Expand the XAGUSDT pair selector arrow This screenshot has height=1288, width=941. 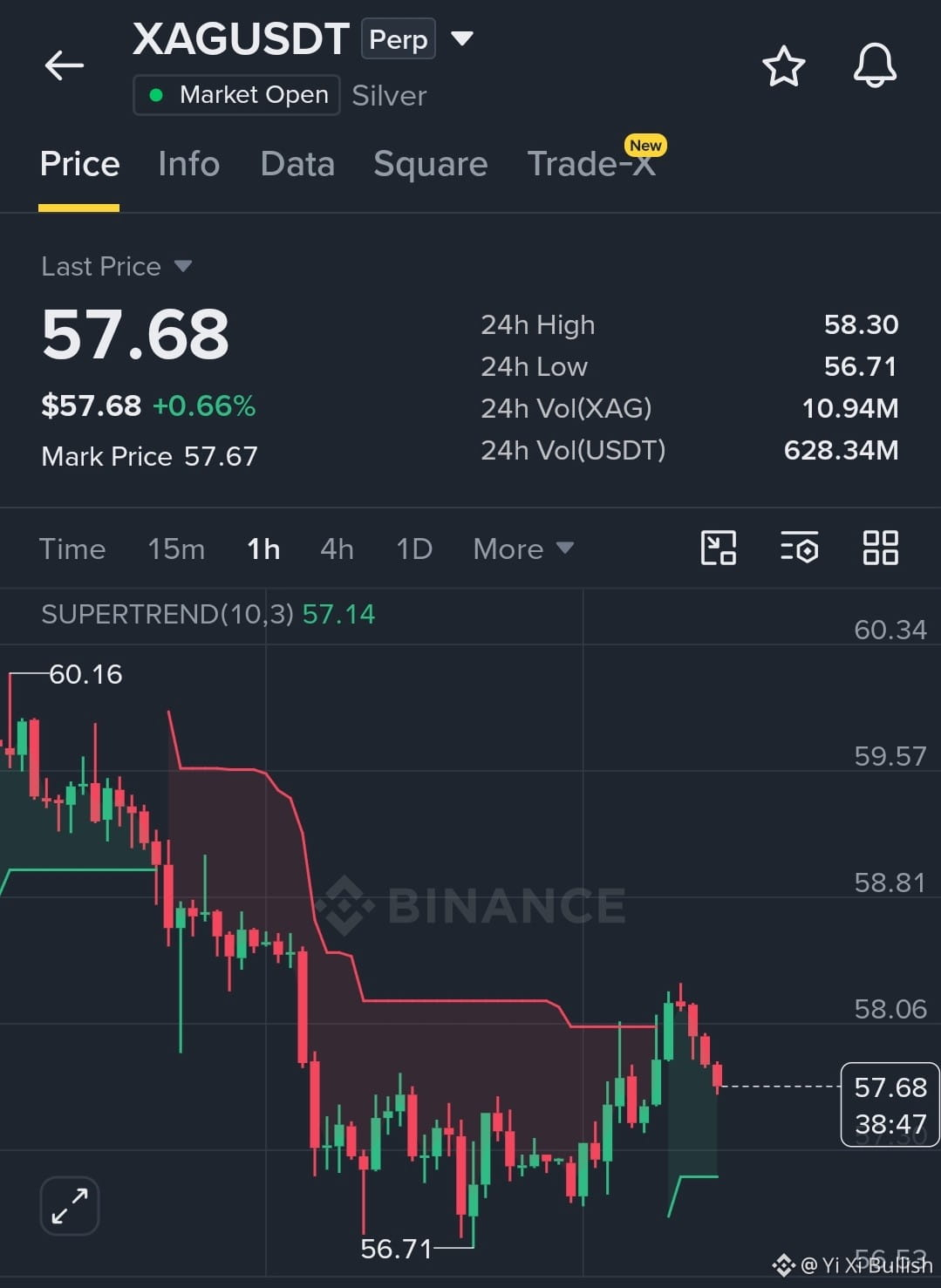pos(462,38)
